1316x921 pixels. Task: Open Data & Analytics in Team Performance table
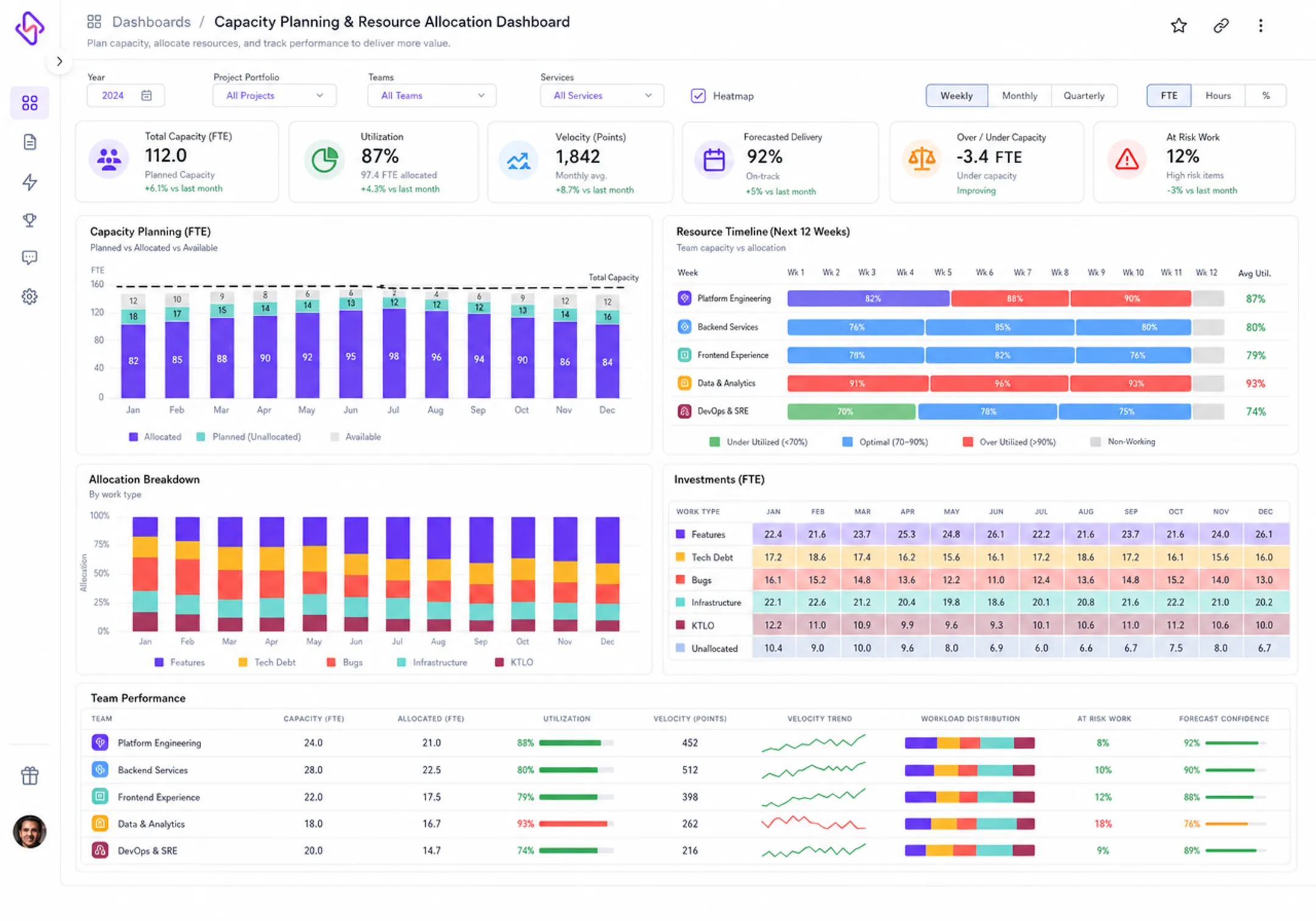[x=151, y=824]
